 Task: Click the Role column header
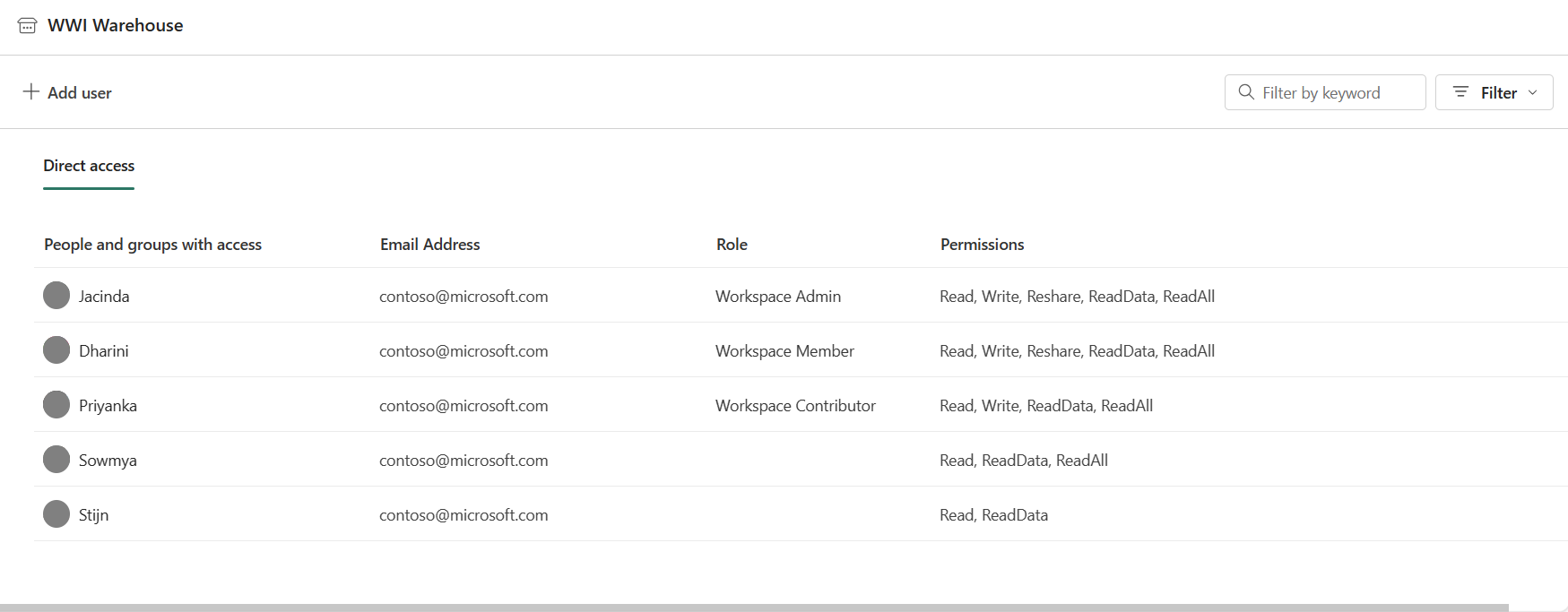[732, 245]
